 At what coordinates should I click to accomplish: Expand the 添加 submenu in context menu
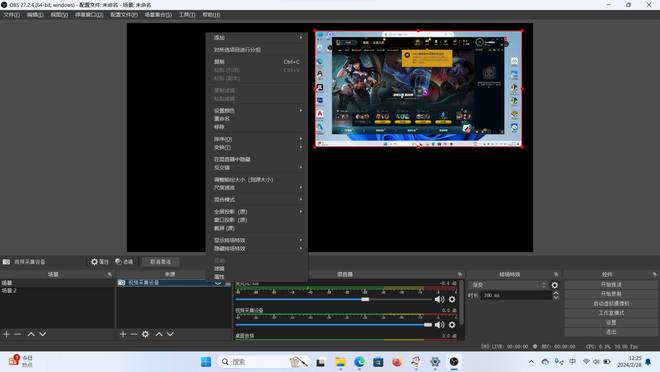tap(257, 38)
